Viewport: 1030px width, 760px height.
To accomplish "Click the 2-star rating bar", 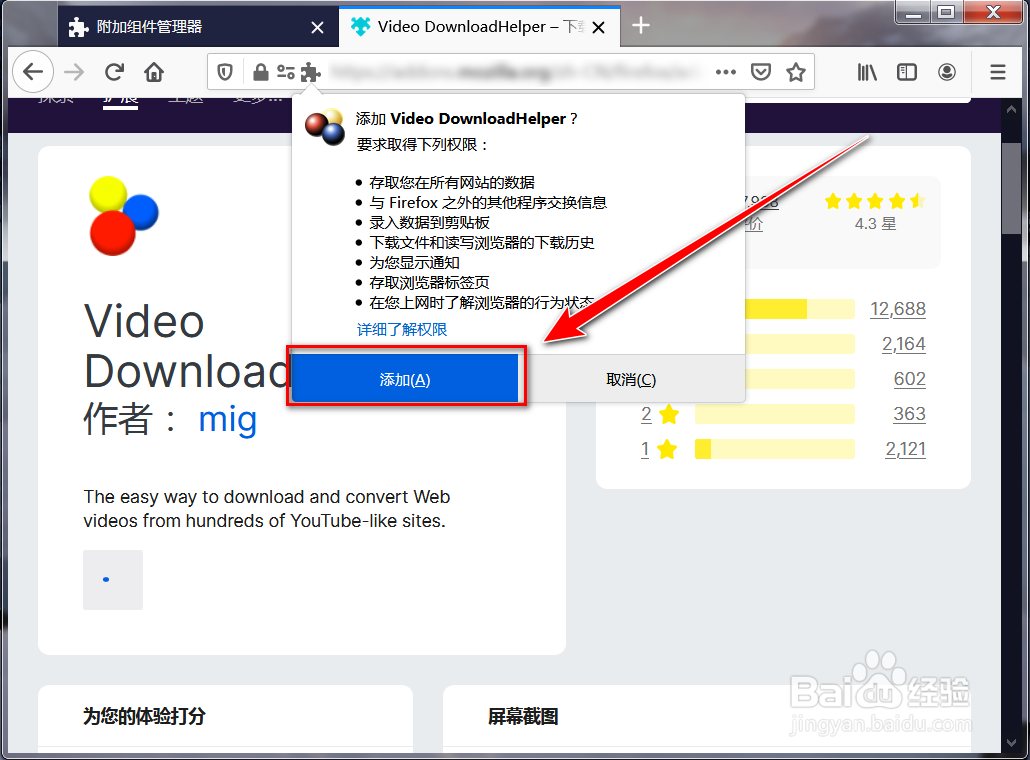I will click(x=775, y=414).
